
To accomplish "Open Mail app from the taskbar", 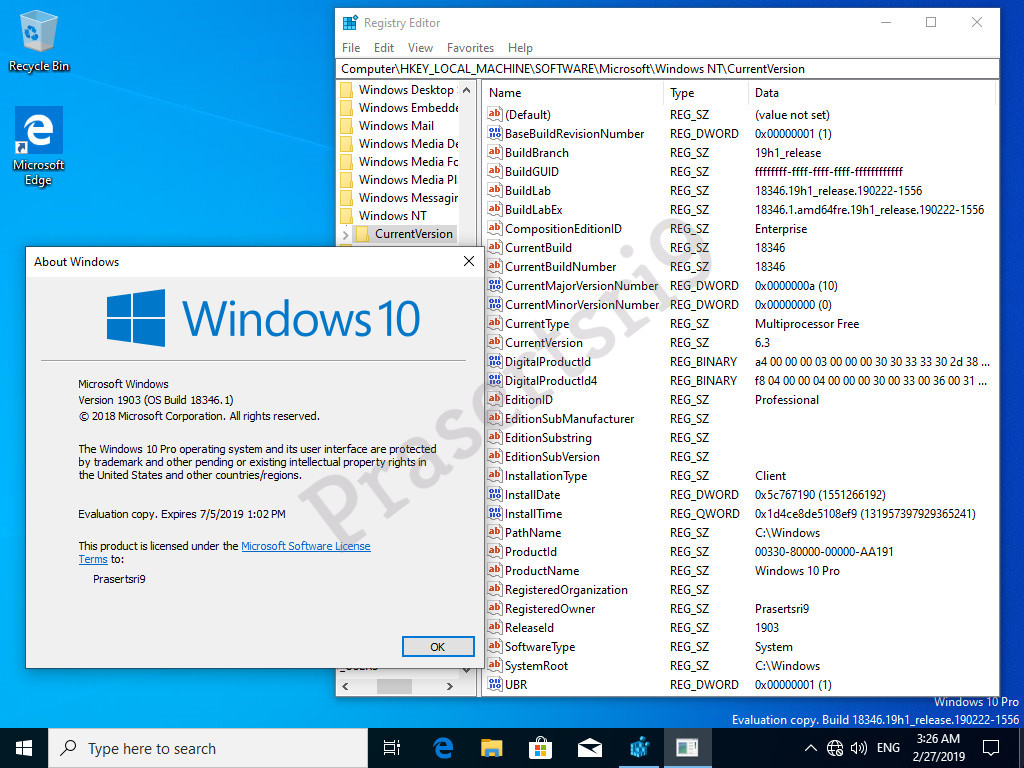I will [x=590, y=748].
